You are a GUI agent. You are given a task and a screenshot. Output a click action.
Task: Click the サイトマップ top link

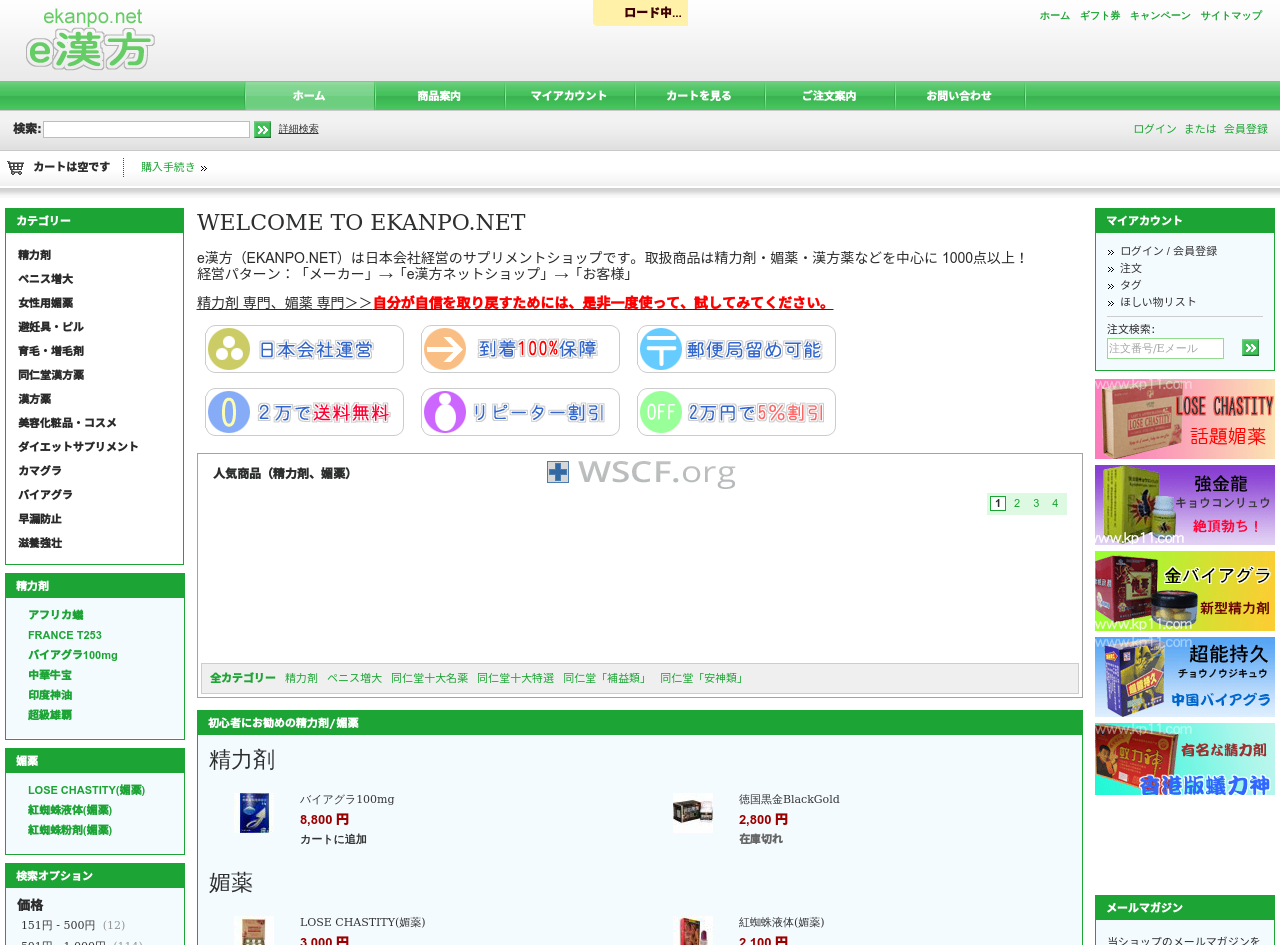(1231, 16)
